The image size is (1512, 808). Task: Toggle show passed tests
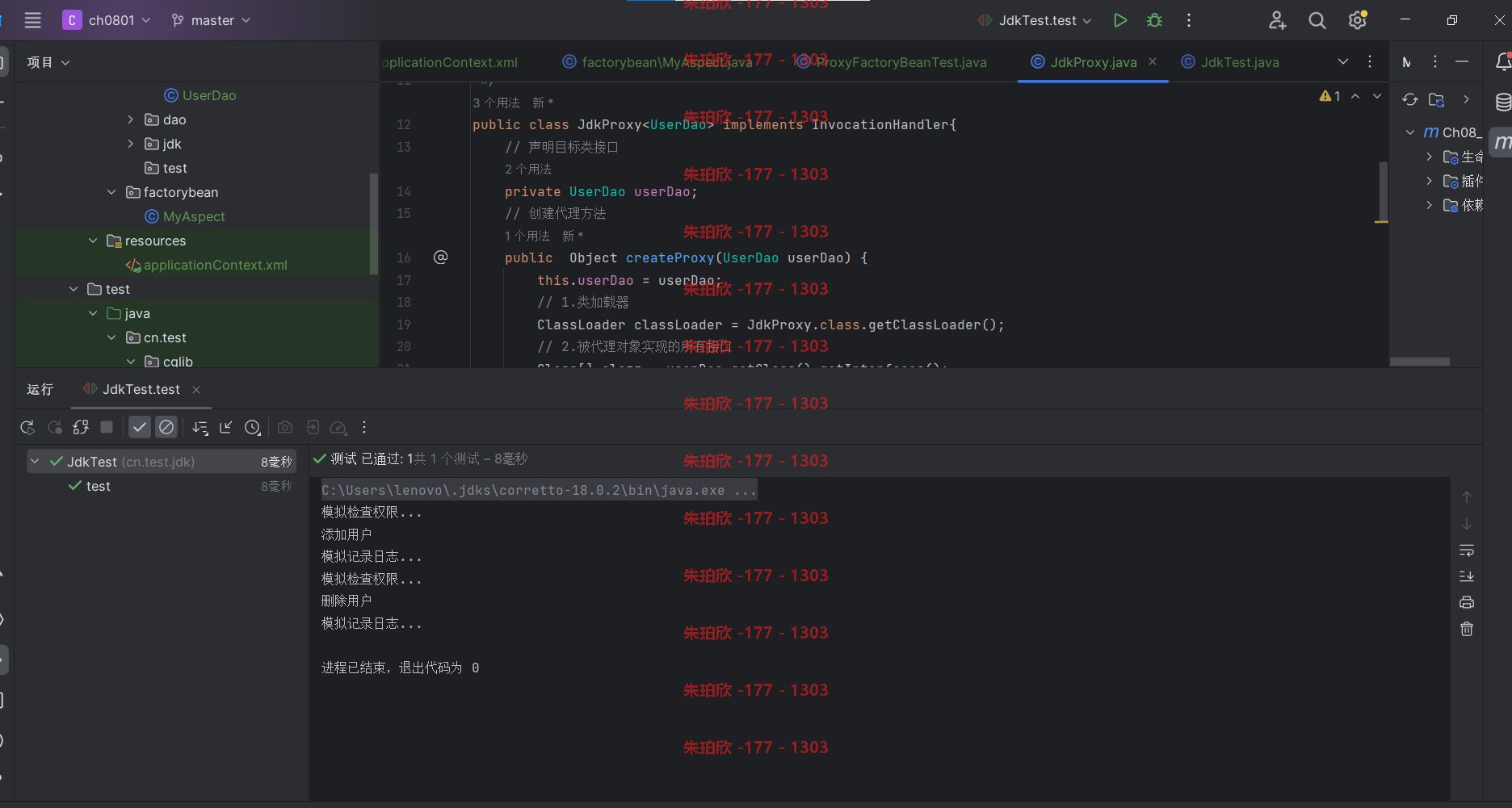click(140, 427)
